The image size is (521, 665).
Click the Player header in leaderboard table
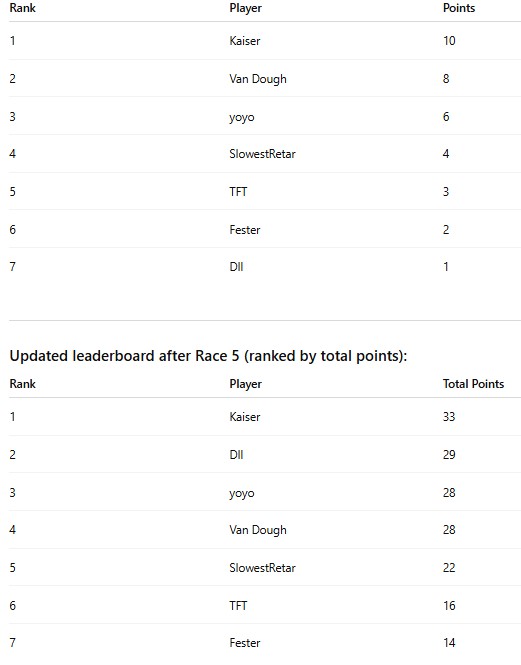[x=246, y=384]
